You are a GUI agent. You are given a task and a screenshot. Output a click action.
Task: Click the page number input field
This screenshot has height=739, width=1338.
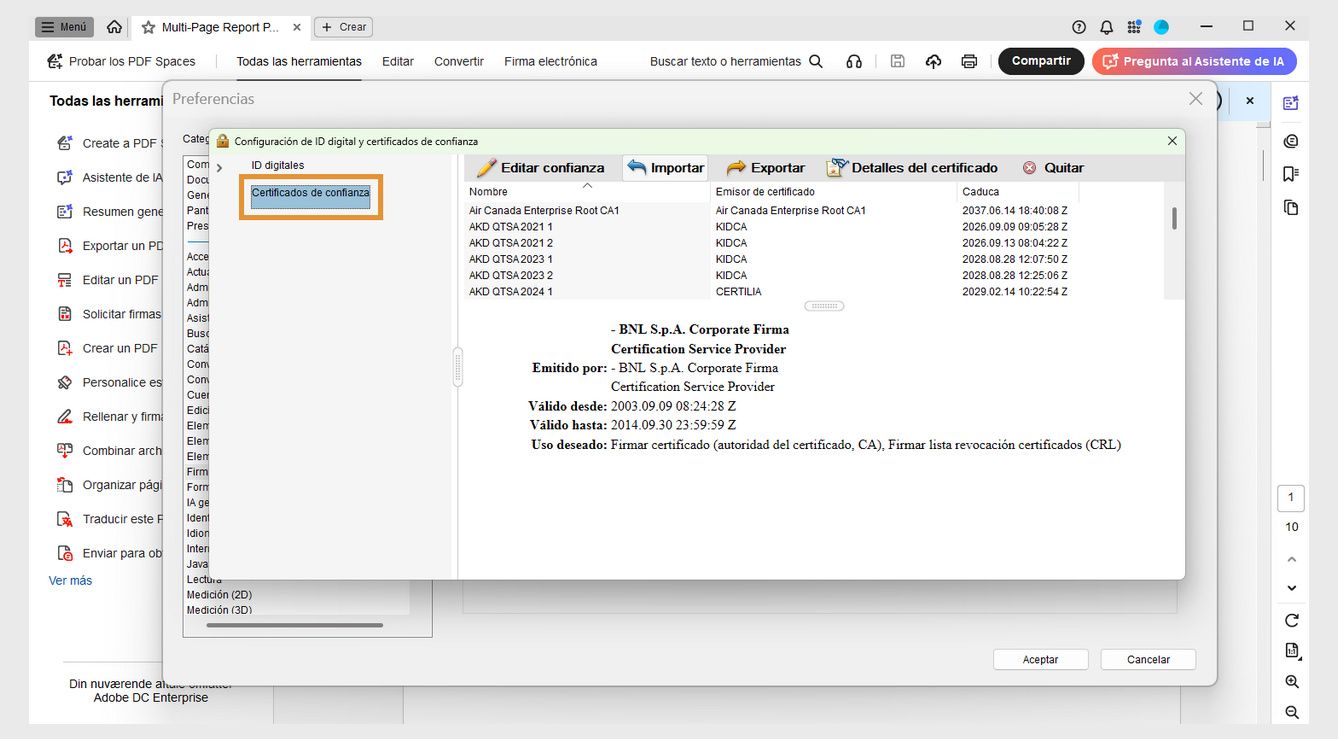click(1290, 497)
